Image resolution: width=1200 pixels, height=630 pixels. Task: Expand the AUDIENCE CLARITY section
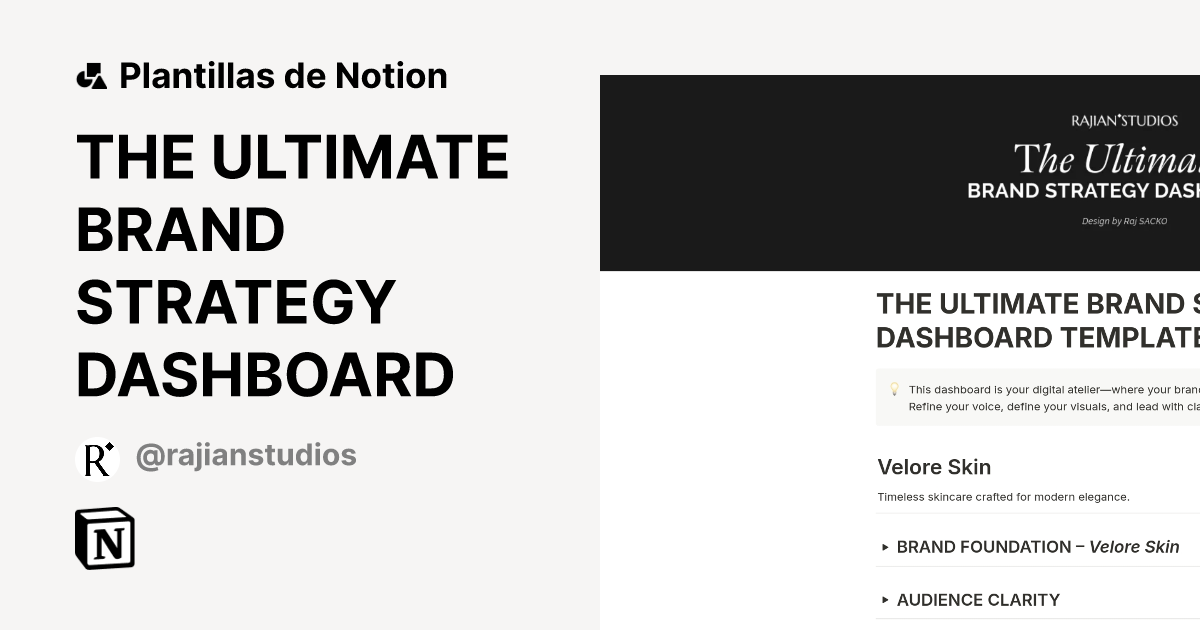(x=978, y=600)
